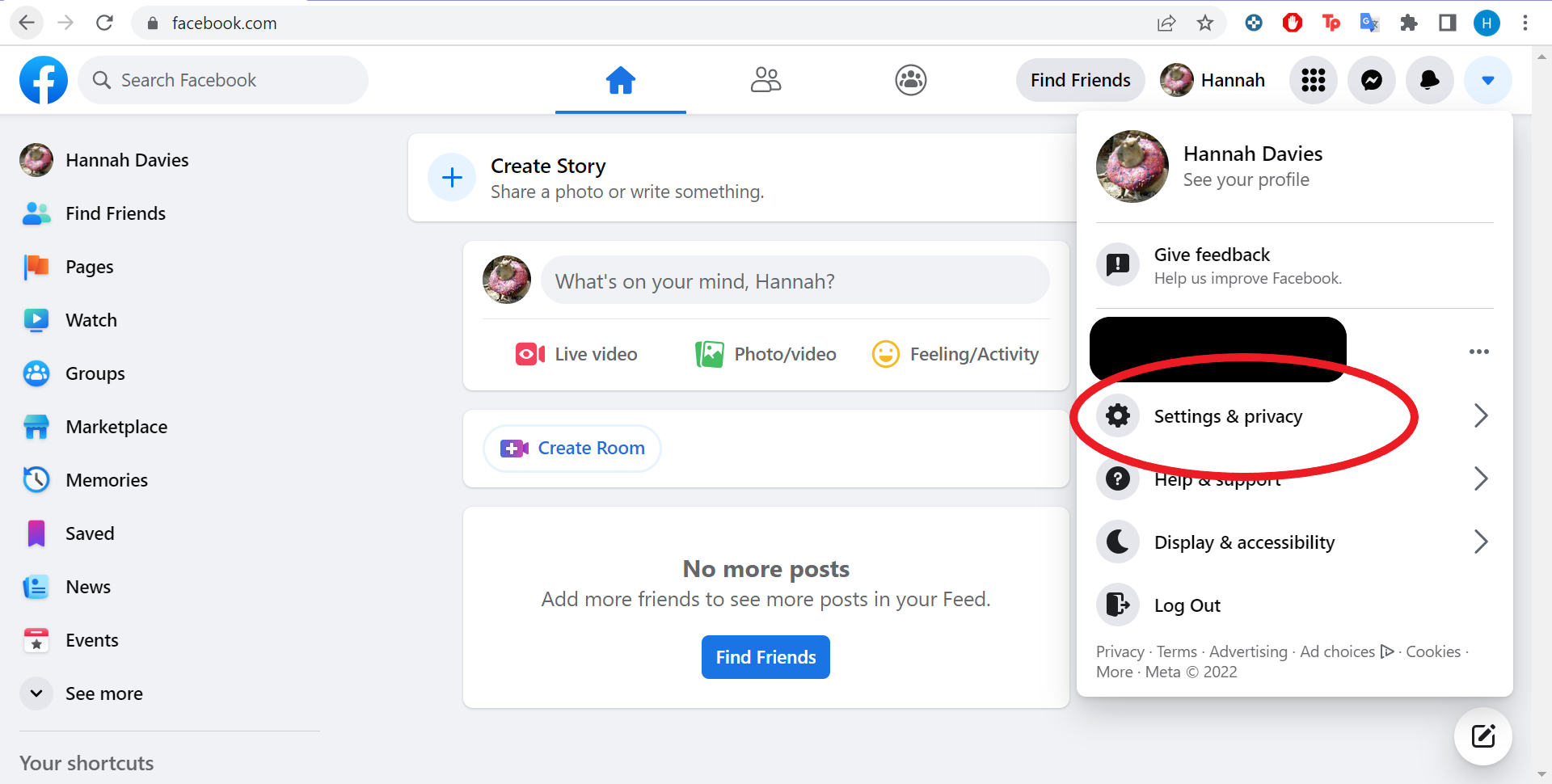Viewport: 1552px width, 784px height.
Task: Open the More footer link
Action: [x=1114, y=672]
